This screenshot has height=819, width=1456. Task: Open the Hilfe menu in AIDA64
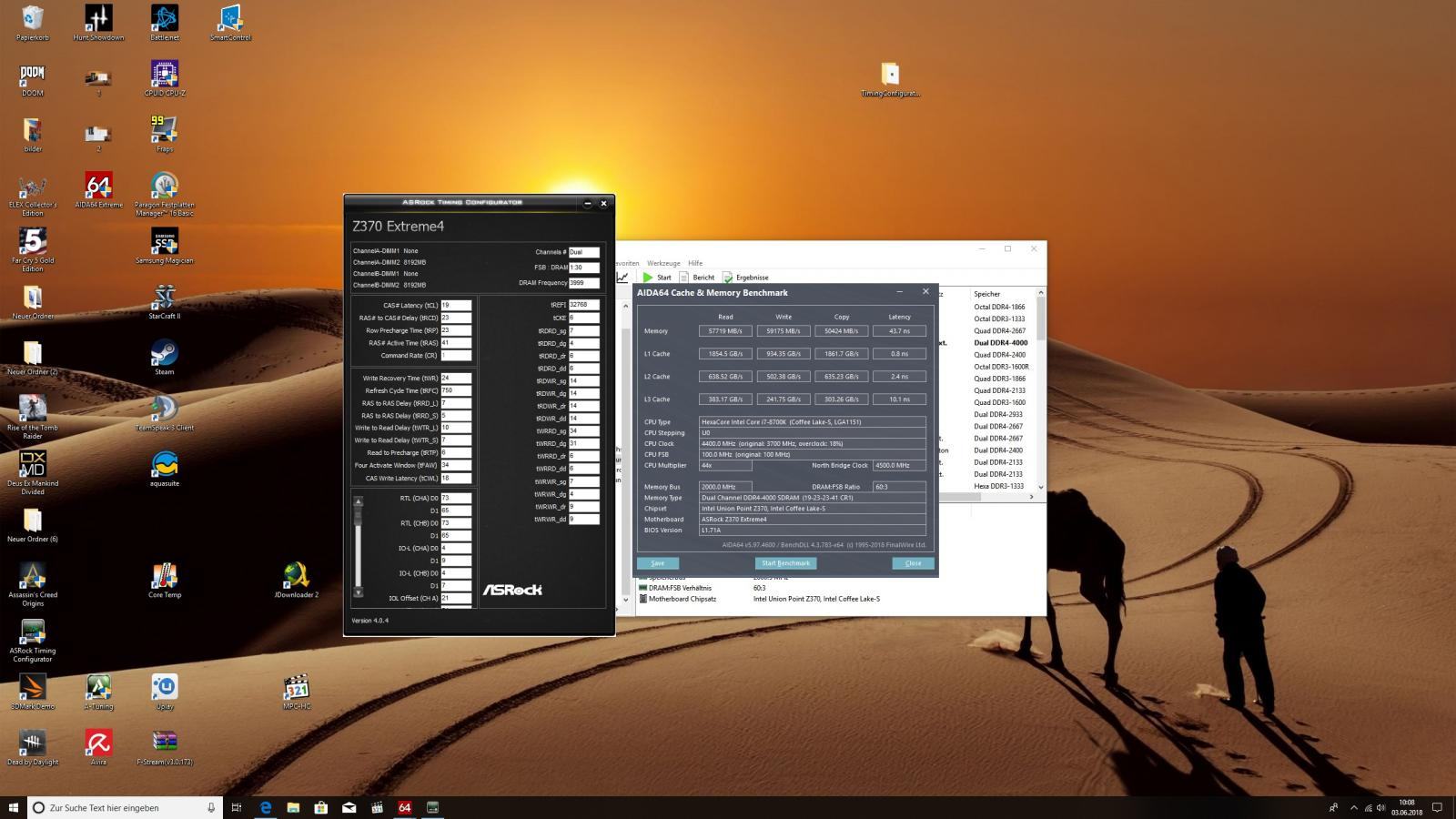695,263
